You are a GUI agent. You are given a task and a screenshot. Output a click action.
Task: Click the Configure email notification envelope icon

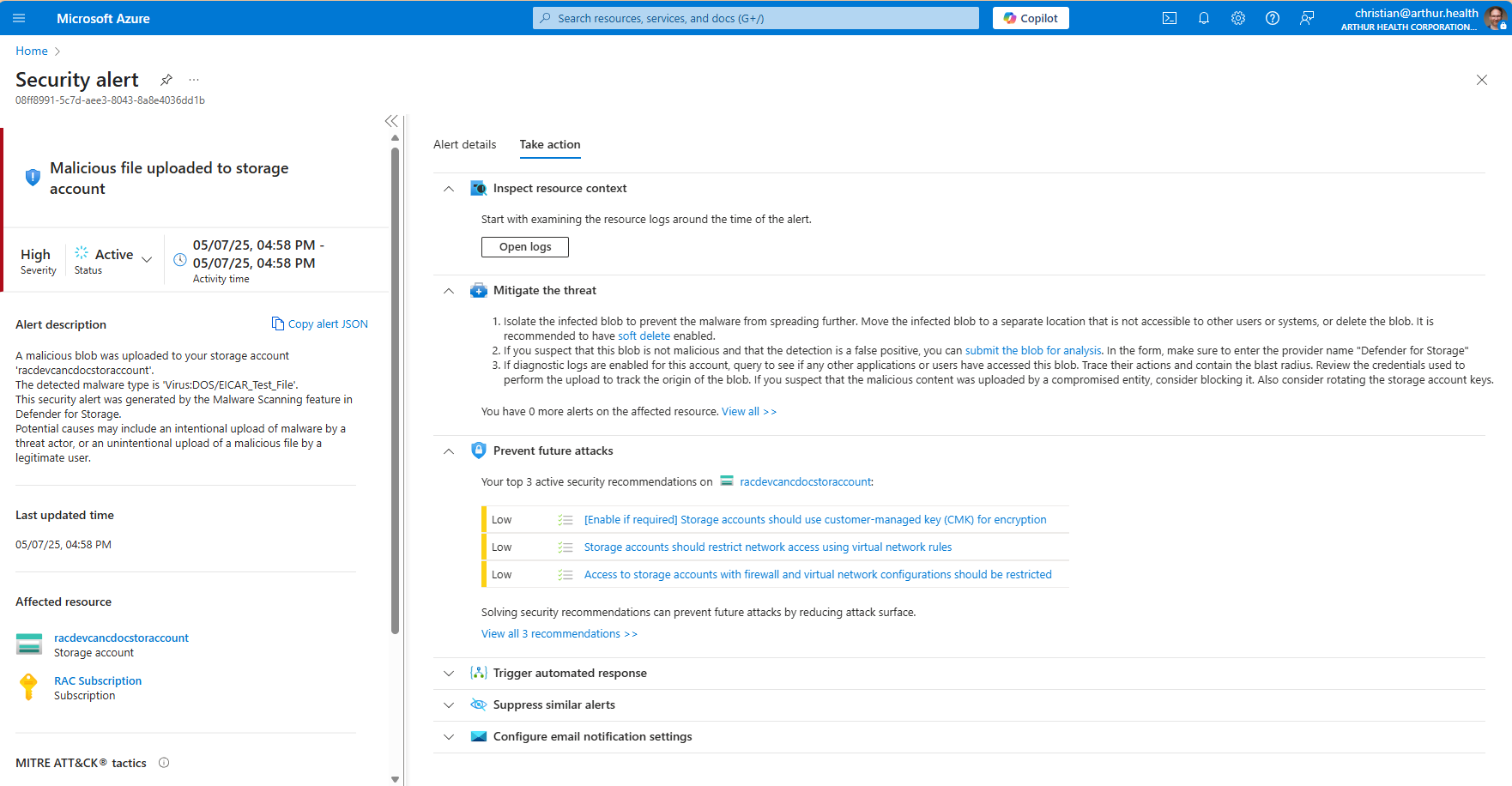point(479,736)
